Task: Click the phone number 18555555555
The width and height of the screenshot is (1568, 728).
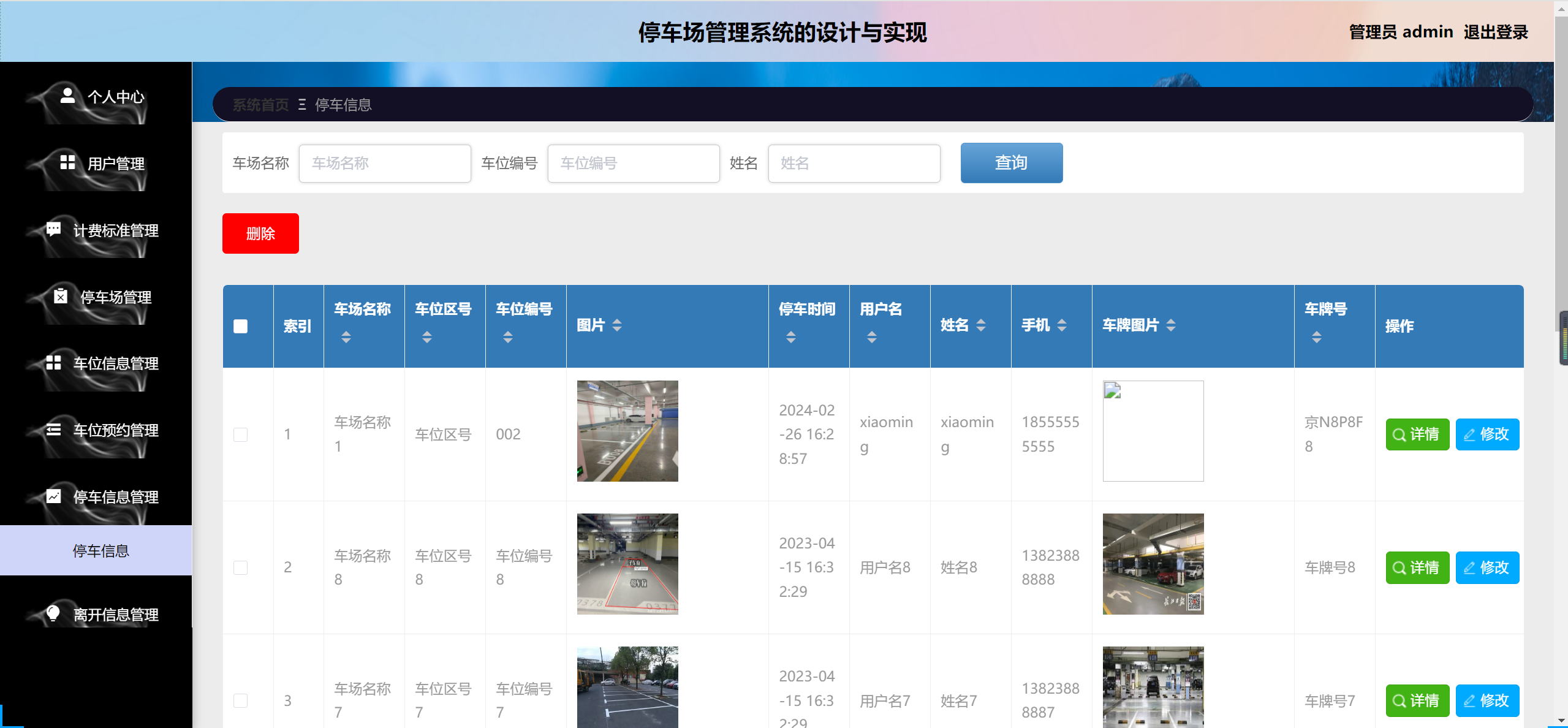Action: pyautogui.click(x=1050, y=434)
